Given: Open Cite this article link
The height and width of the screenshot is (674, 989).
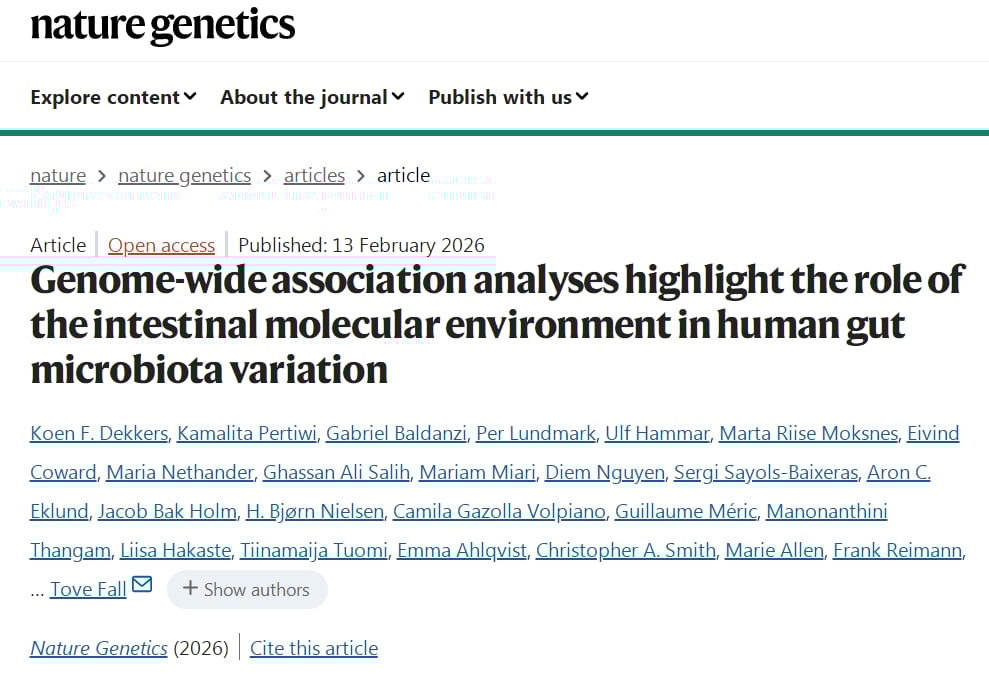Looking at the screenshot, I should (314, 648).
